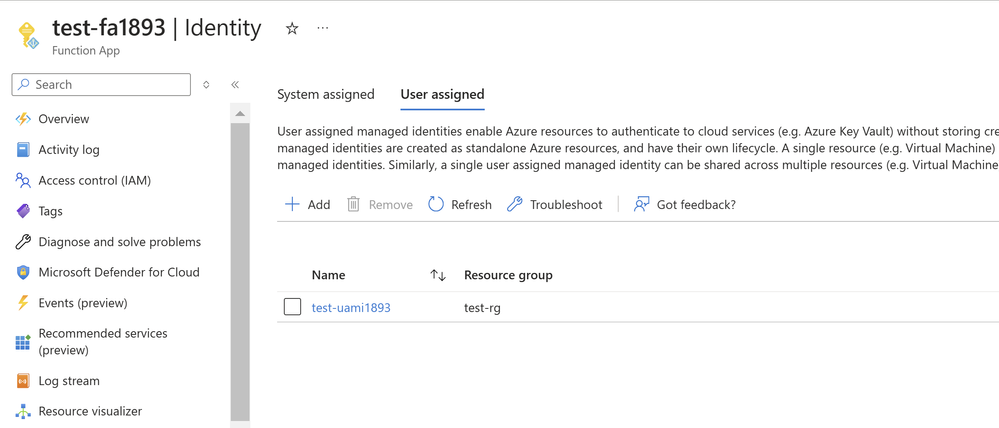Click the feedback person icon
Viewport: 999px width, 428px height.
tap(642, 204)
